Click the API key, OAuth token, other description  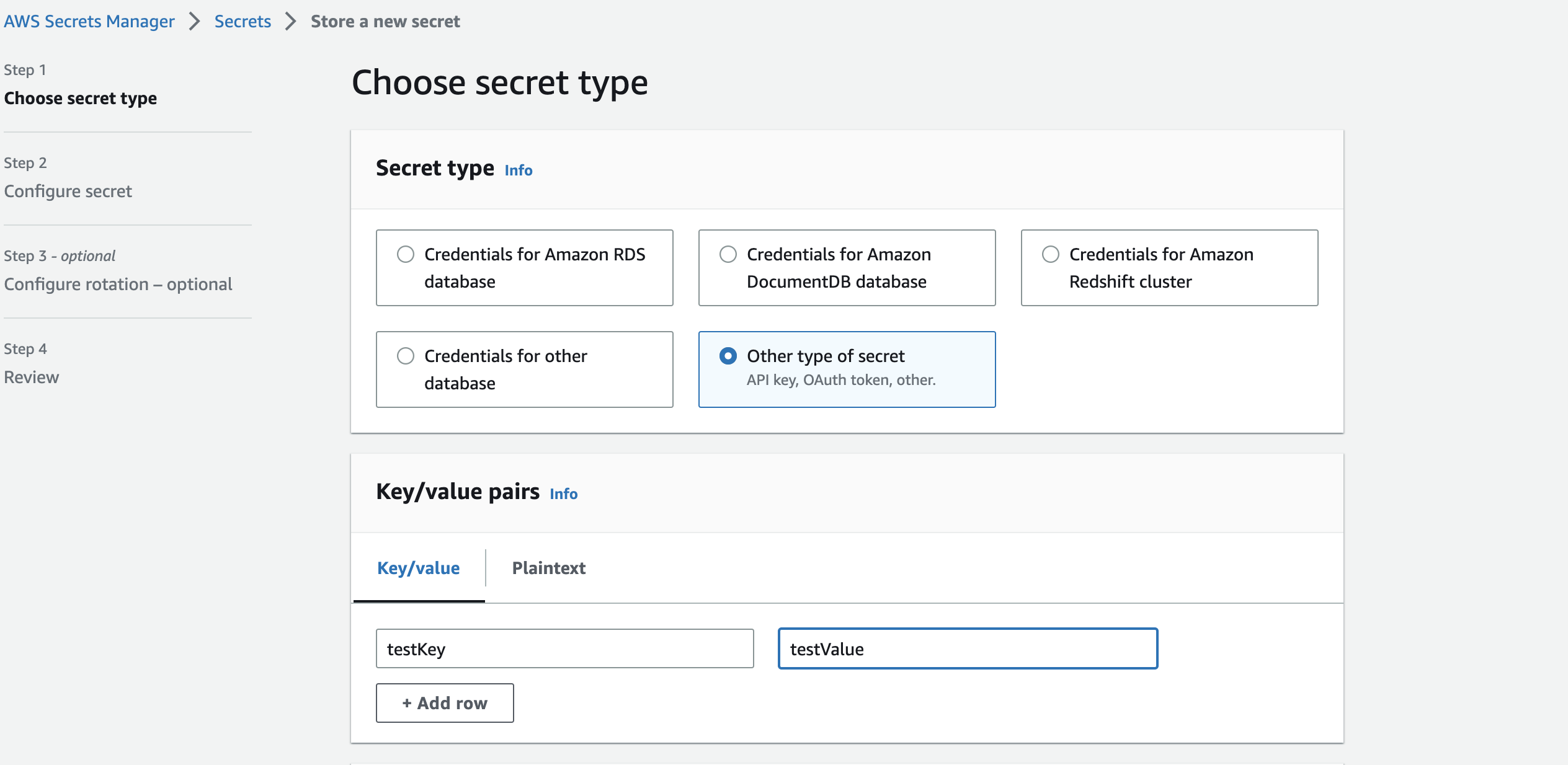(x=841, y=379)
